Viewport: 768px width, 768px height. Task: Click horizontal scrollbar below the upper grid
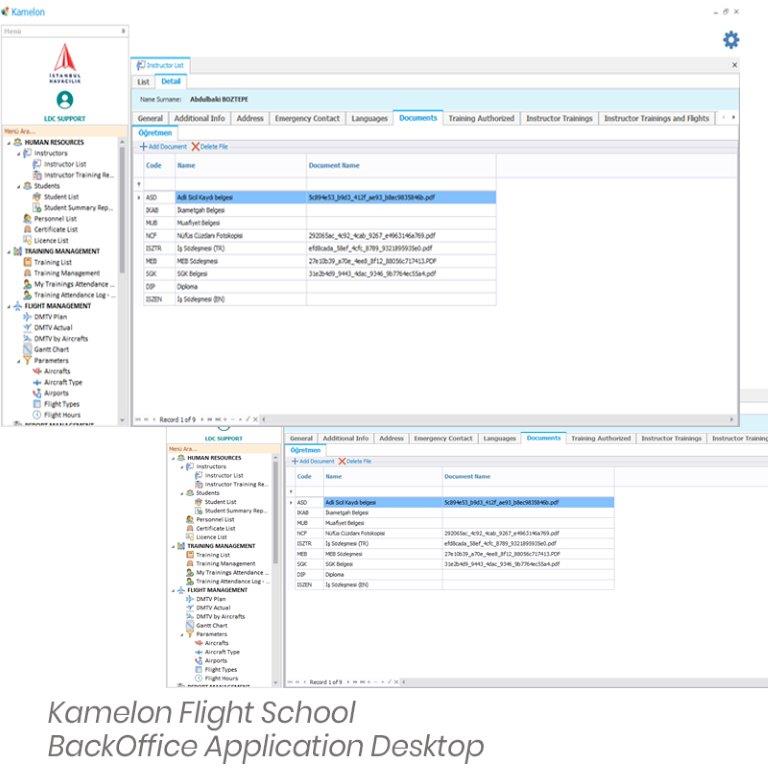pyautogui.click(x=497, y=419)
